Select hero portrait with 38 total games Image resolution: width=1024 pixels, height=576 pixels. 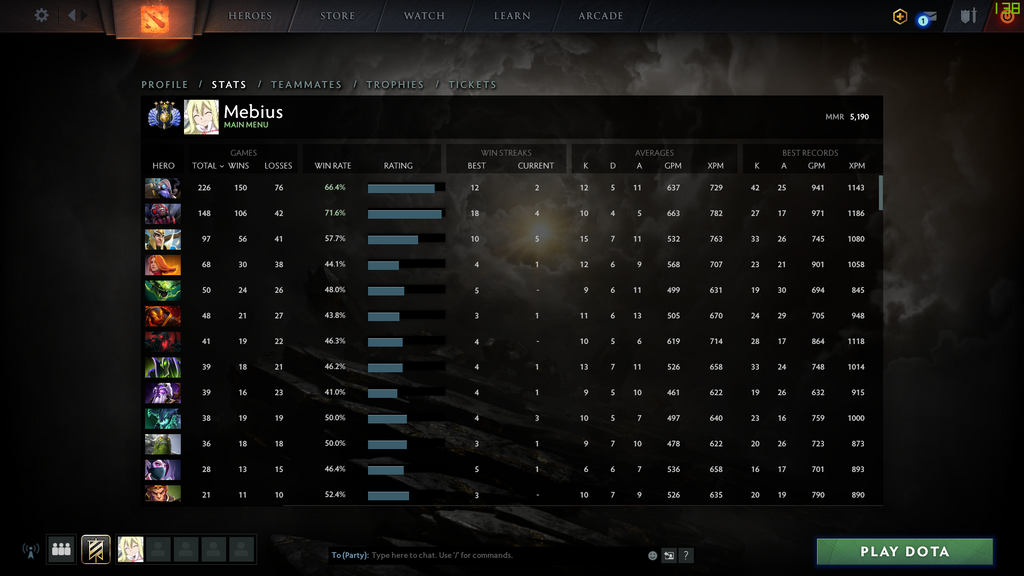click(x=163, y=418)
